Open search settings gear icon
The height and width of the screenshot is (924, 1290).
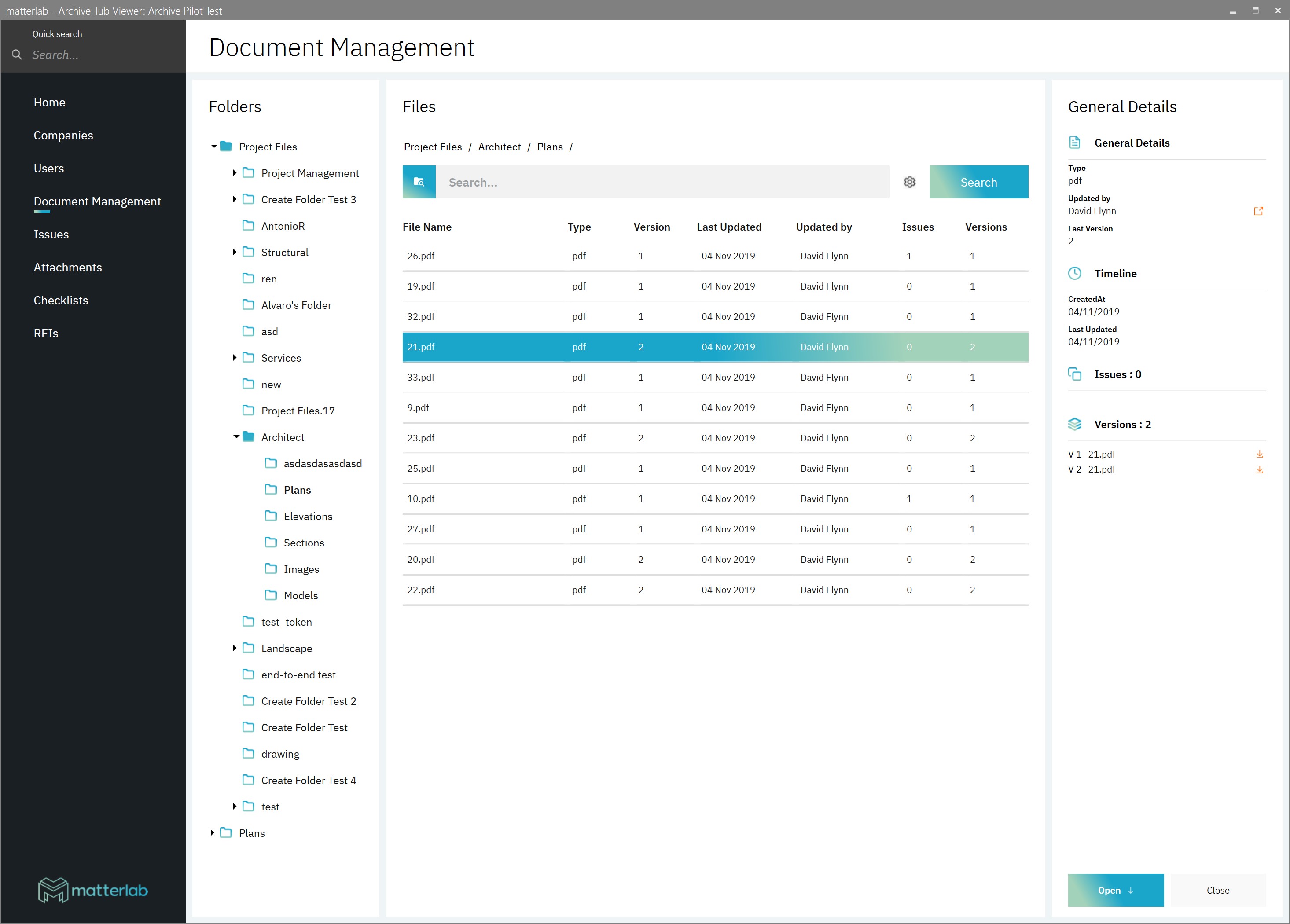[x=909, y=182]
